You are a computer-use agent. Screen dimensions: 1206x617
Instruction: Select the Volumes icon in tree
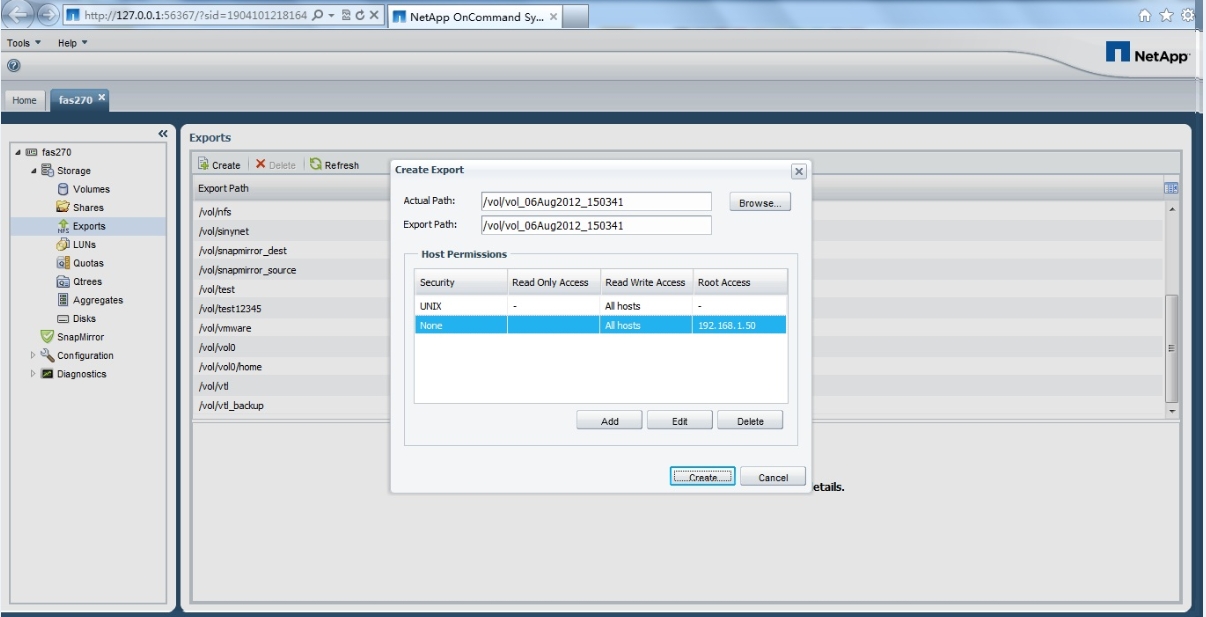coord(63,189)
